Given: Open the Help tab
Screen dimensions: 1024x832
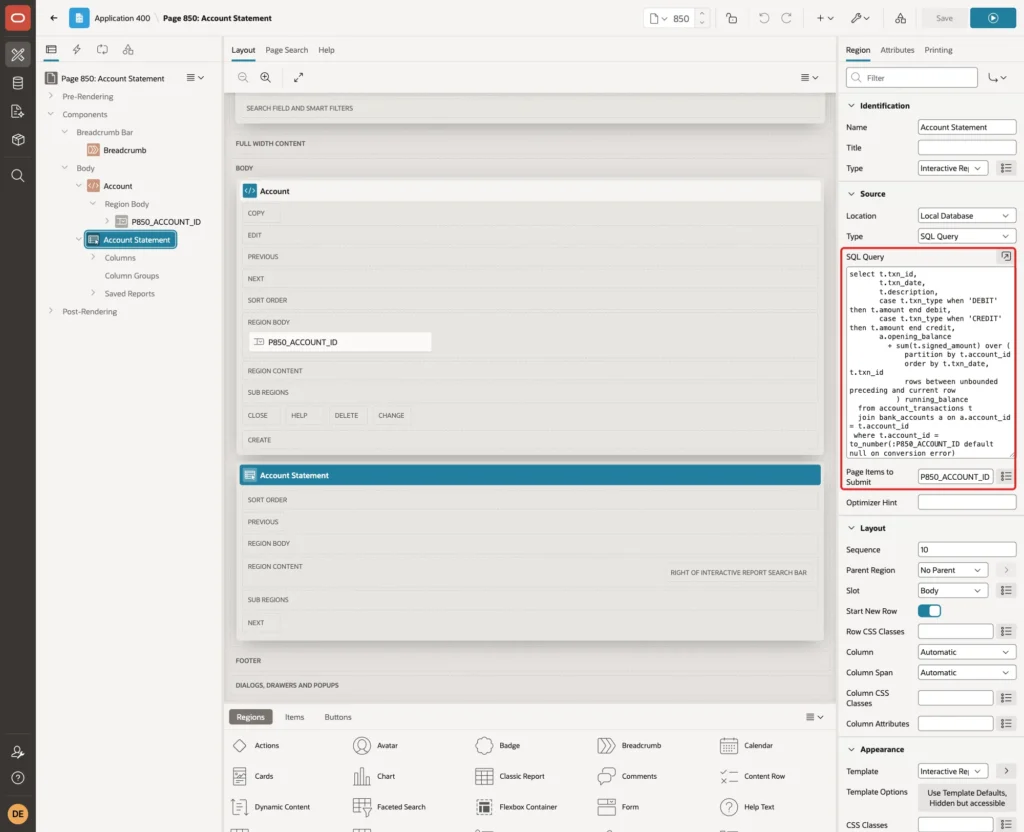Looking at the screenshot, I should coord(326,50).
